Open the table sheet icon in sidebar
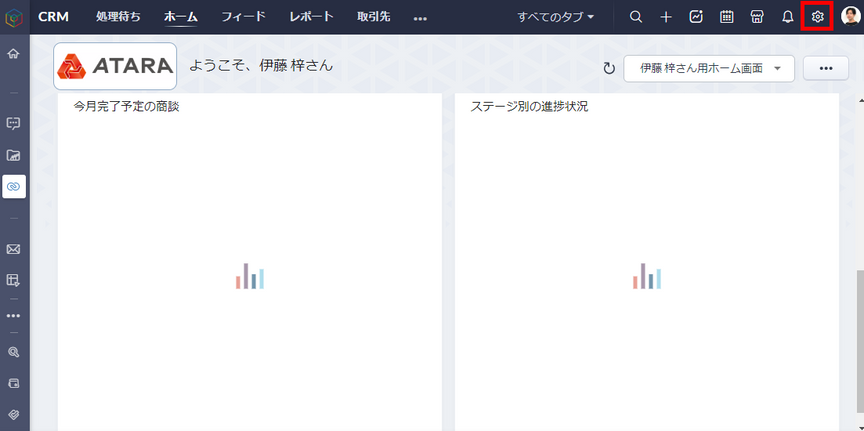Screen dimensions: 864x431 13,281
